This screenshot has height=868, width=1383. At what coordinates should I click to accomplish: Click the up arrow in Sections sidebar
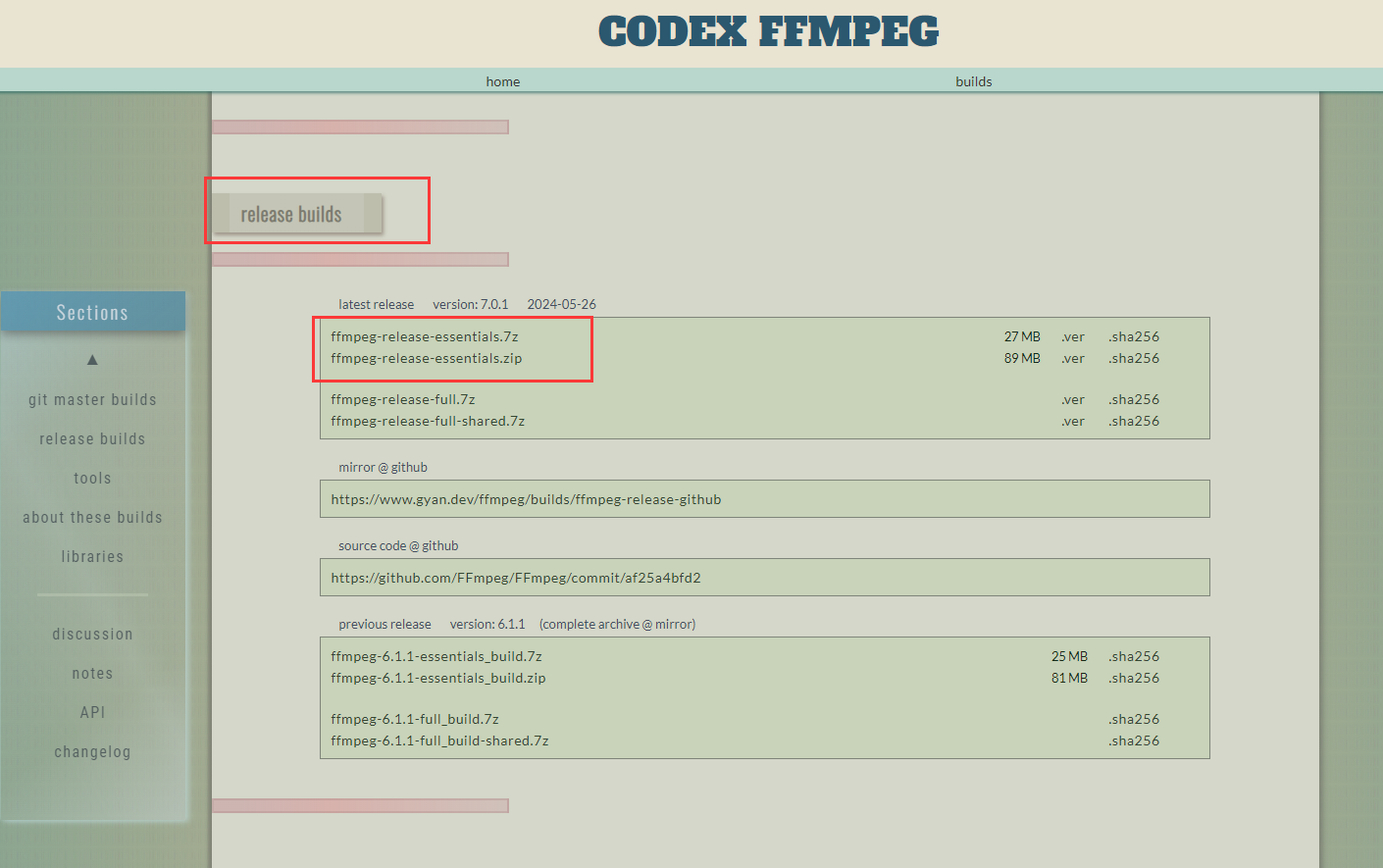point(92,360)
